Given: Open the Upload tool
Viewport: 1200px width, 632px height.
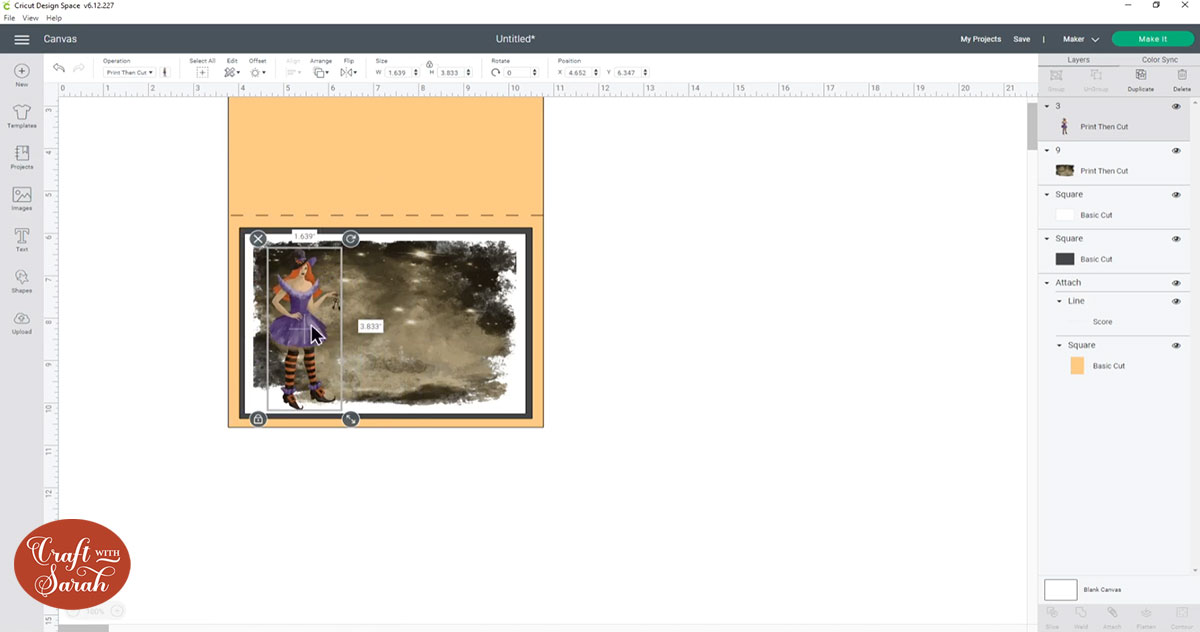Looking at the screenshot, I should tap(21, 321).
